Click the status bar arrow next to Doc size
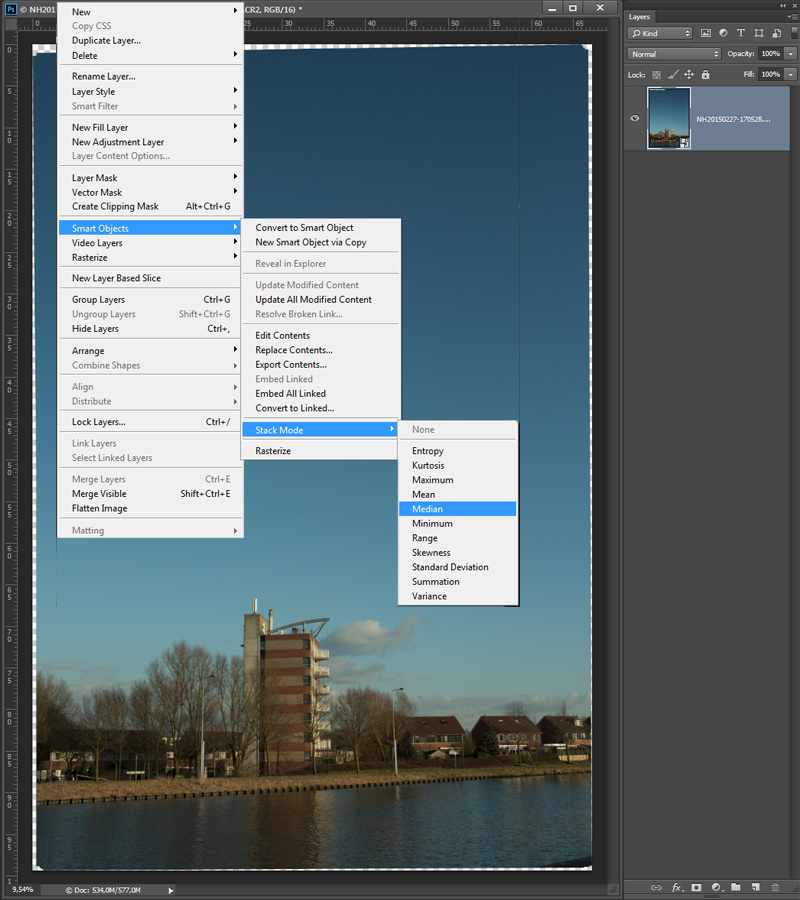 pos(170,890)
